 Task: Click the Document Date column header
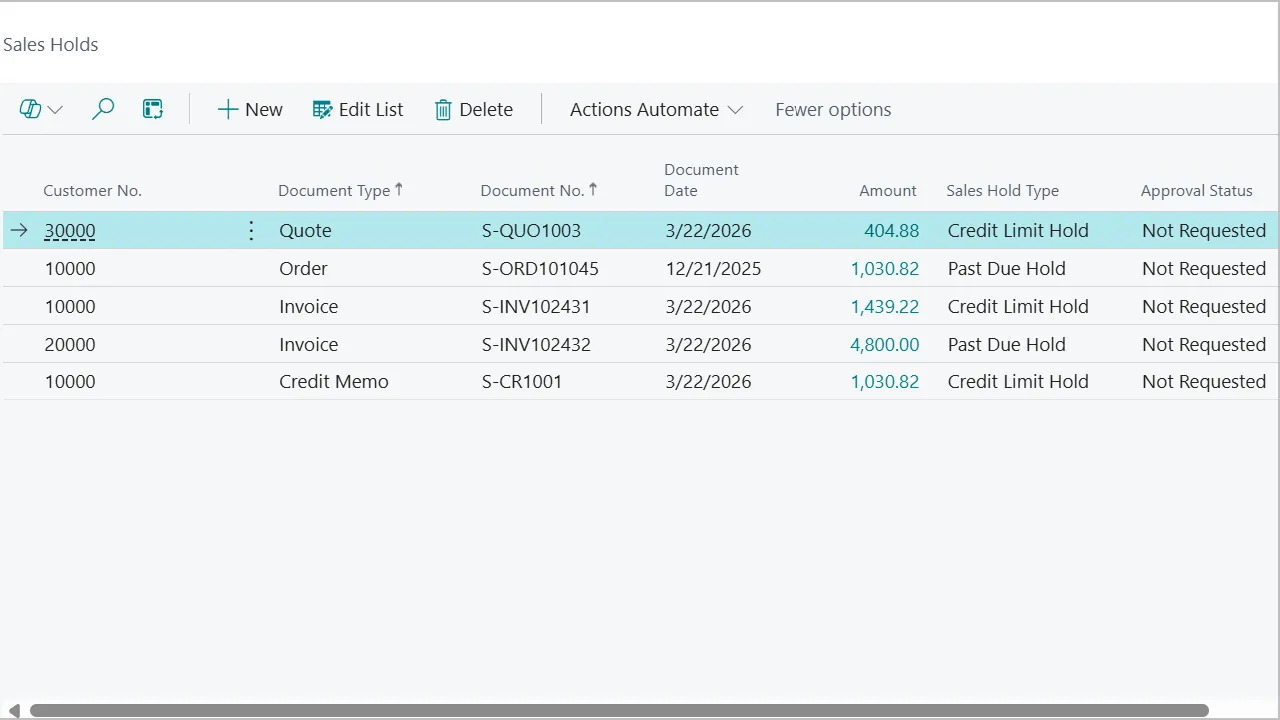click(x=701, y=180)
